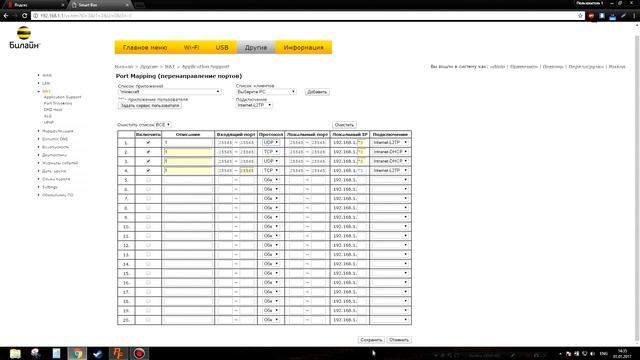Click the Очистить button

point(344,125)
